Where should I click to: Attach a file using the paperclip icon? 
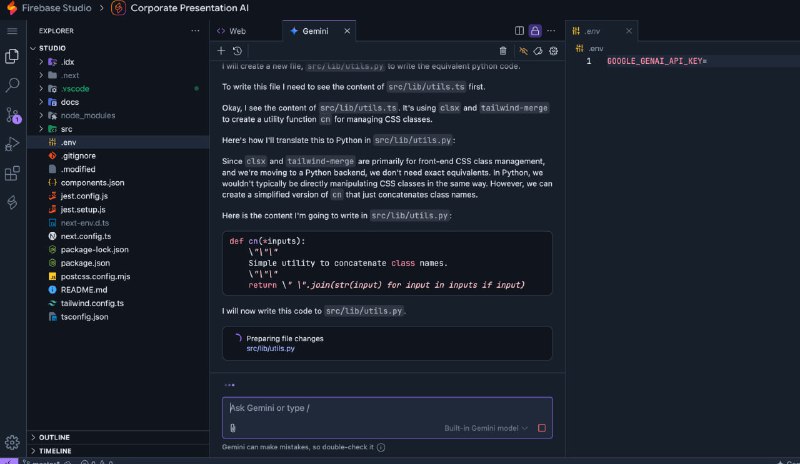(x=233, y=428)
